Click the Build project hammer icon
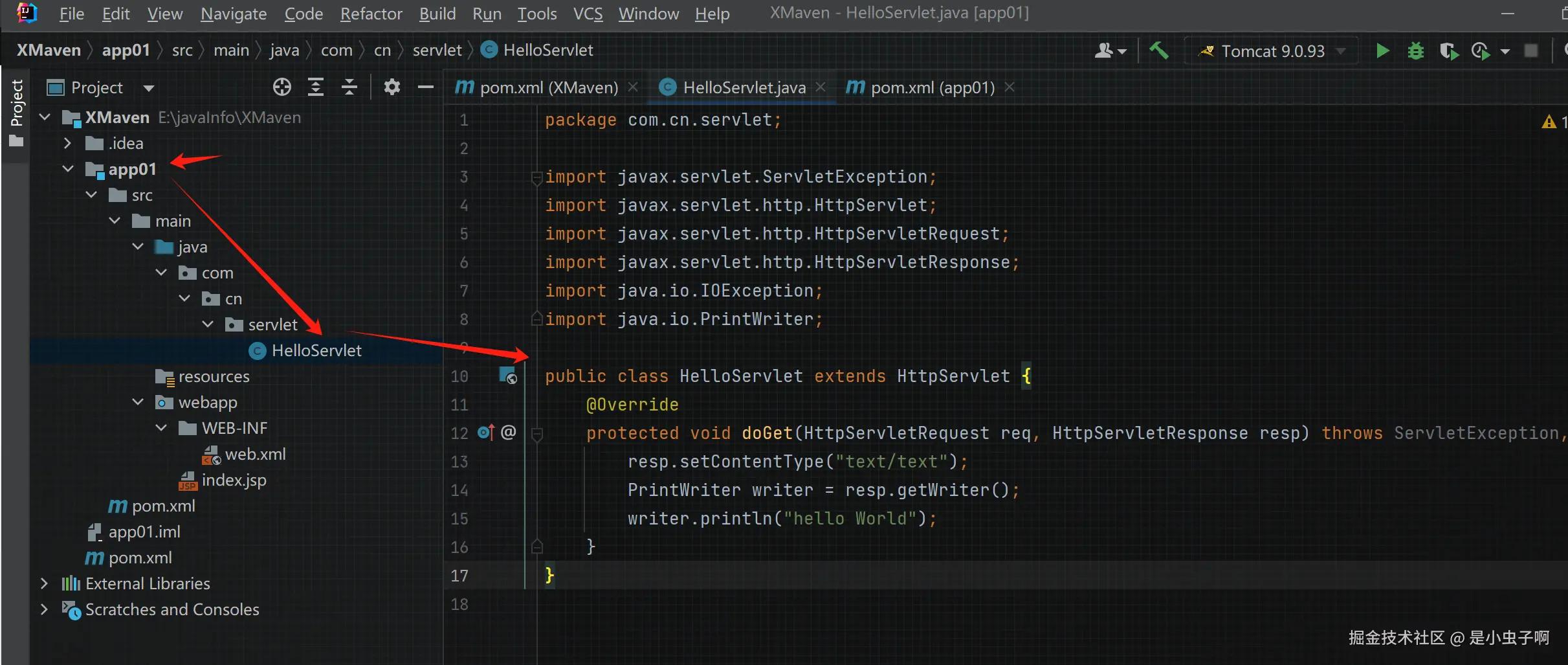Screen dimensions: 1568x665 (1158, 51)
